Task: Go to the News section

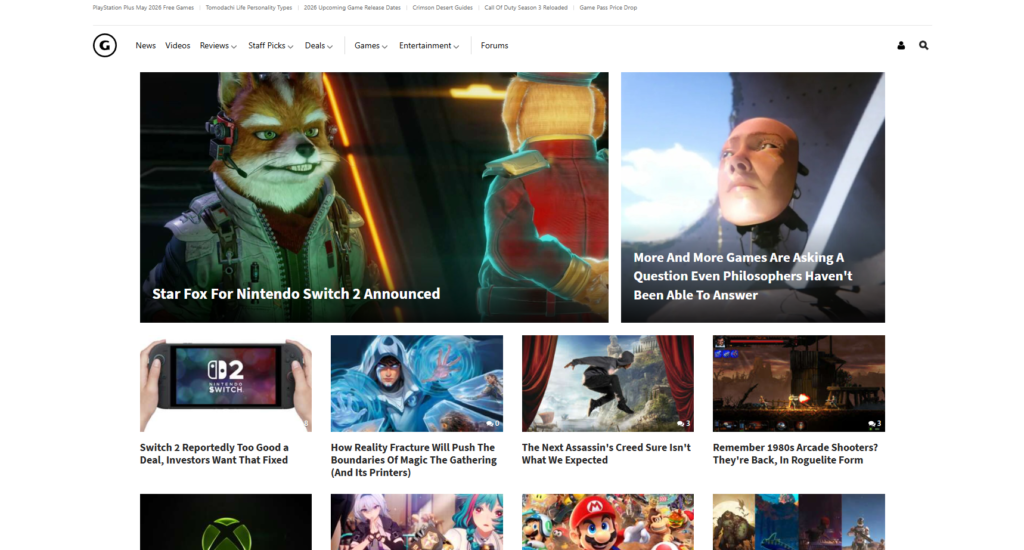Action: pyautogui.click(x=146, y=46)
